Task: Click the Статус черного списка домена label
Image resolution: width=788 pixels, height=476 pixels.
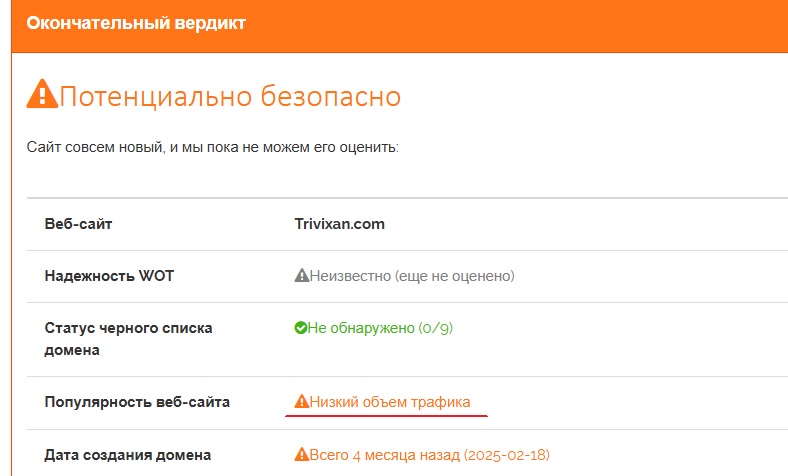Action: tap(129, 339)
